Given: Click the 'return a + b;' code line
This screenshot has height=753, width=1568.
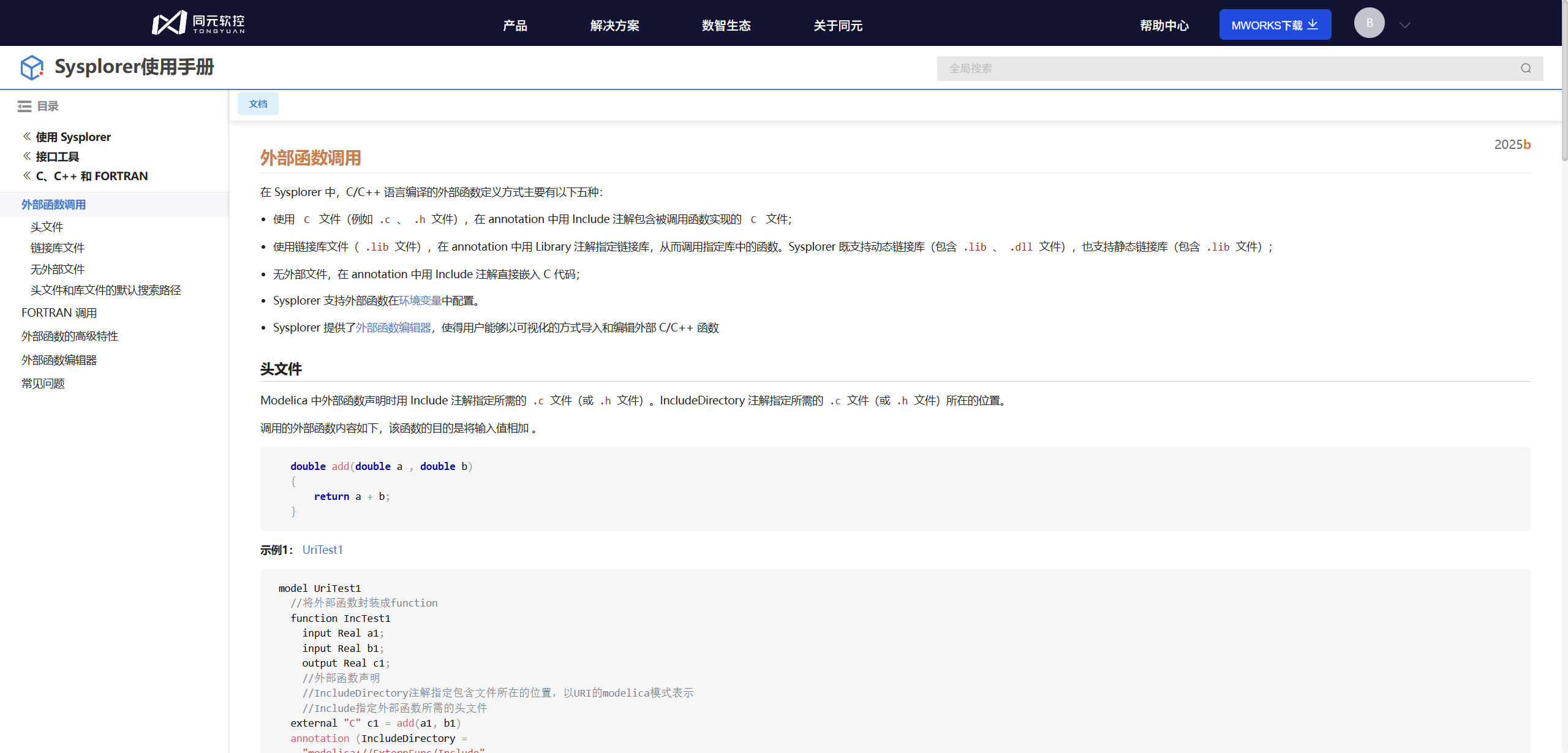Looking at the screenshot, I should pos(352,496).
